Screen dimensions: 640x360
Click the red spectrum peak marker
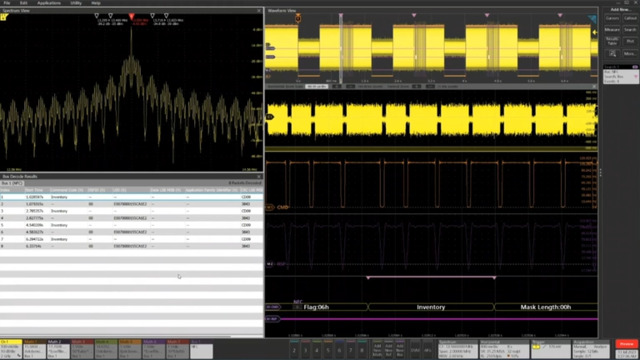pyautogui.click(x=131, y=16)
